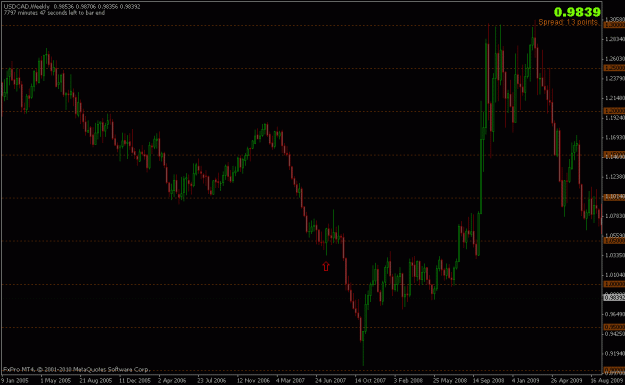Click the large green 0.9839 price readout
The height and width of the screenshot is (385, 625).
pyautogui.click(x=577, y=12)
